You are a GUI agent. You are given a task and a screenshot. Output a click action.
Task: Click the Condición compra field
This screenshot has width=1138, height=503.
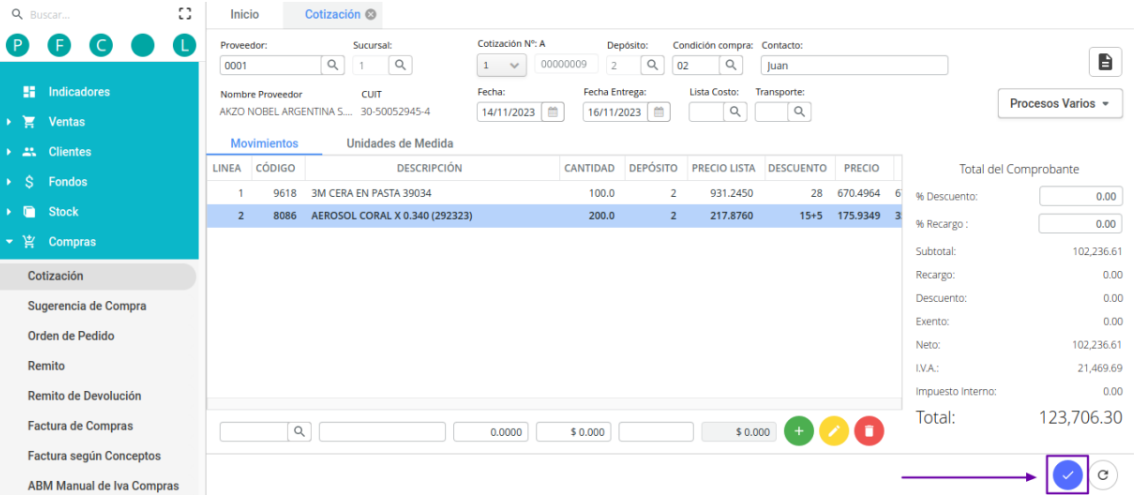tap(696, 65)
